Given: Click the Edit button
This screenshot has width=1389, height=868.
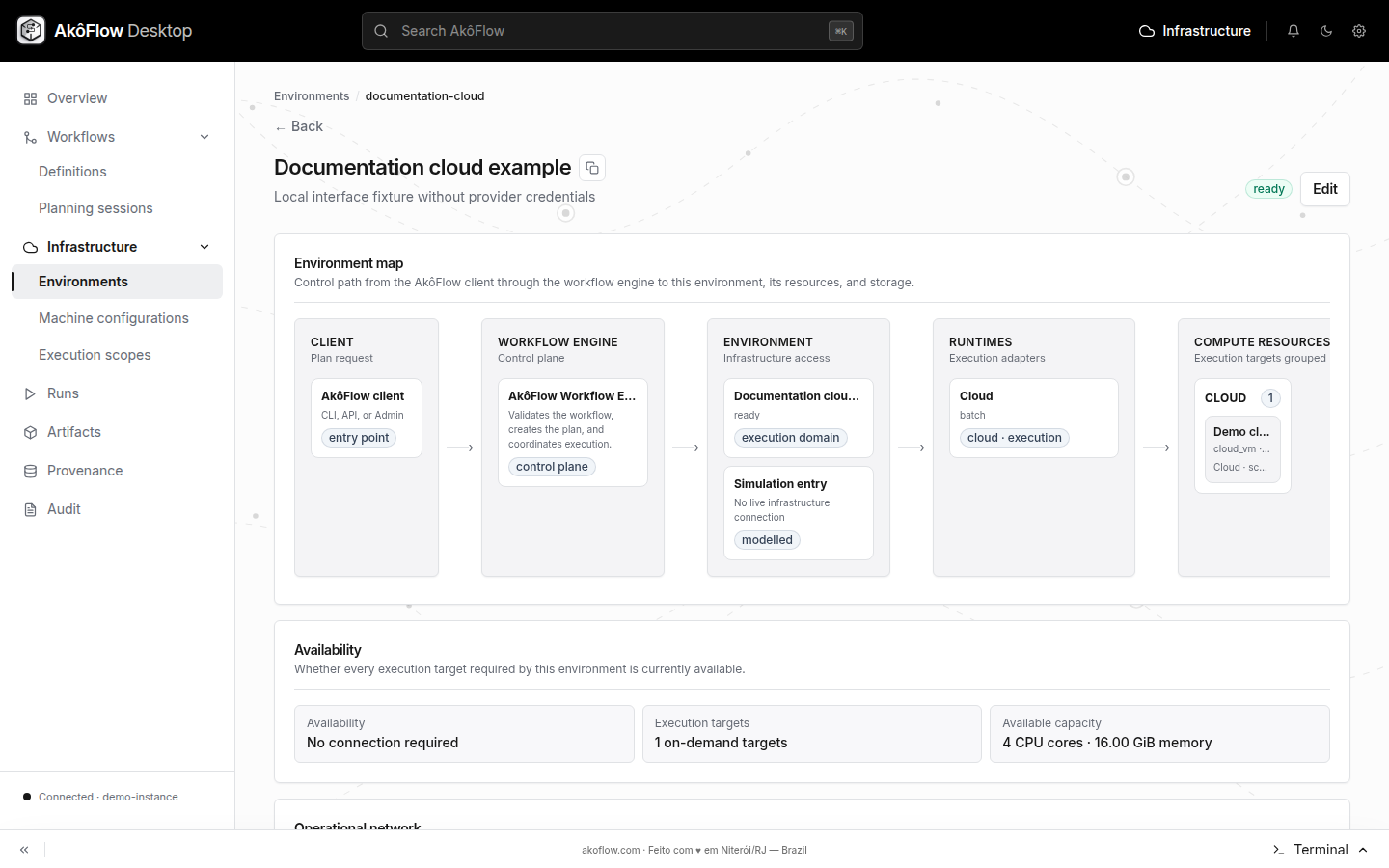Looking at the screenshot, I should coord(1325,189).
